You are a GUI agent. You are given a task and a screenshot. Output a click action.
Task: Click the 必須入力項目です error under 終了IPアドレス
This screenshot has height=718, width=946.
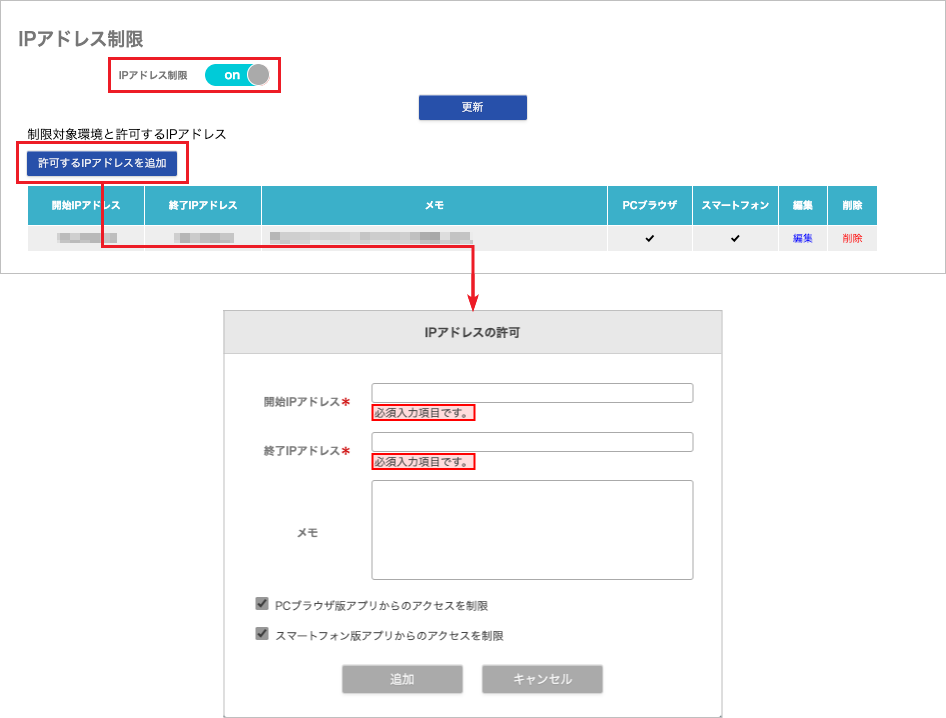[423, 462]
